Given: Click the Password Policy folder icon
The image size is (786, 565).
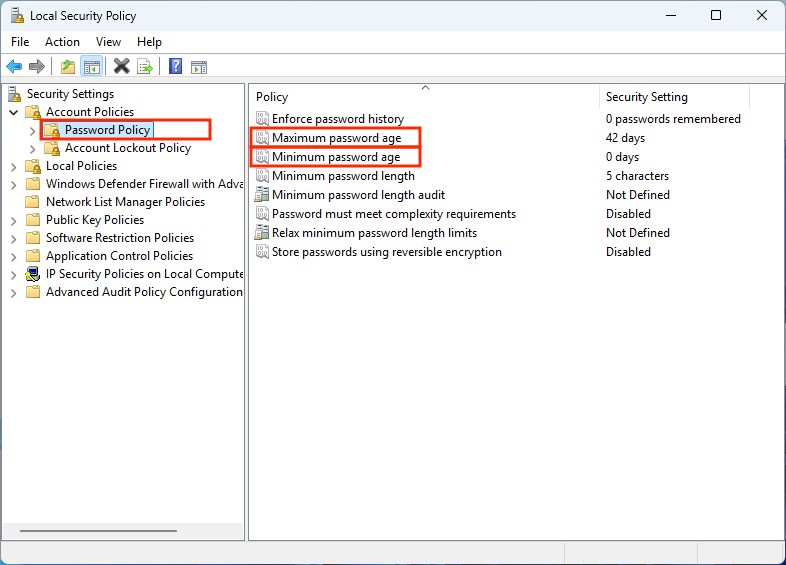Looking at the screenshot, I should coord(52,130).
